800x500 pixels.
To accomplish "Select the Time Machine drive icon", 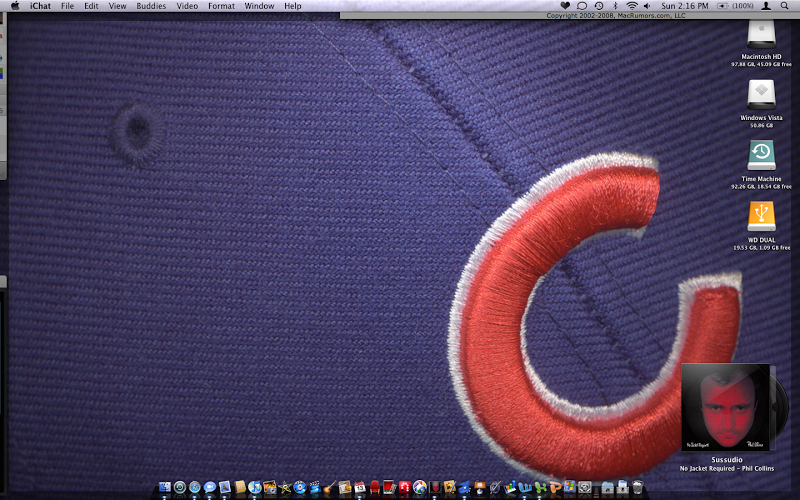I will click(x=761, y=155).
